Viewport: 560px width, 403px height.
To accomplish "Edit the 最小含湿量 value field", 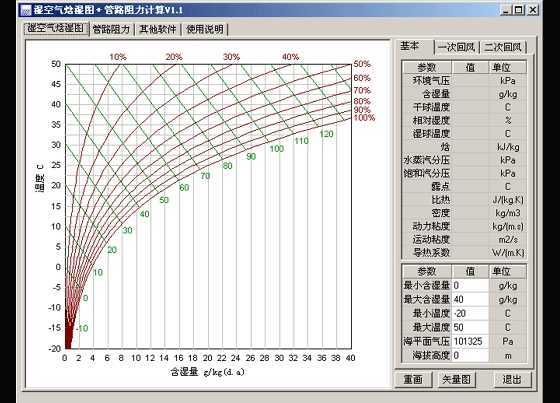I will pyautogui.click(x=470, y=286).
